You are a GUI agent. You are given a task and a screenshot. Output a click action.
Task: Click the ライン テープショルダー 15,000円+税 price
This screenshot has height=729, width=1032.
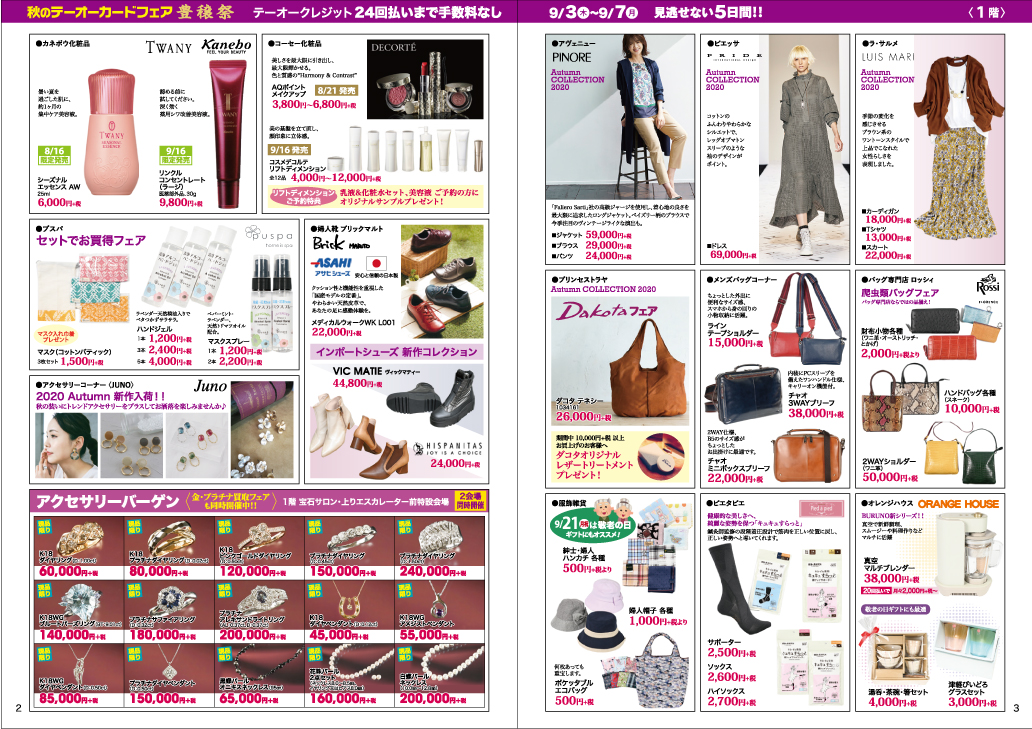(735, 343)
